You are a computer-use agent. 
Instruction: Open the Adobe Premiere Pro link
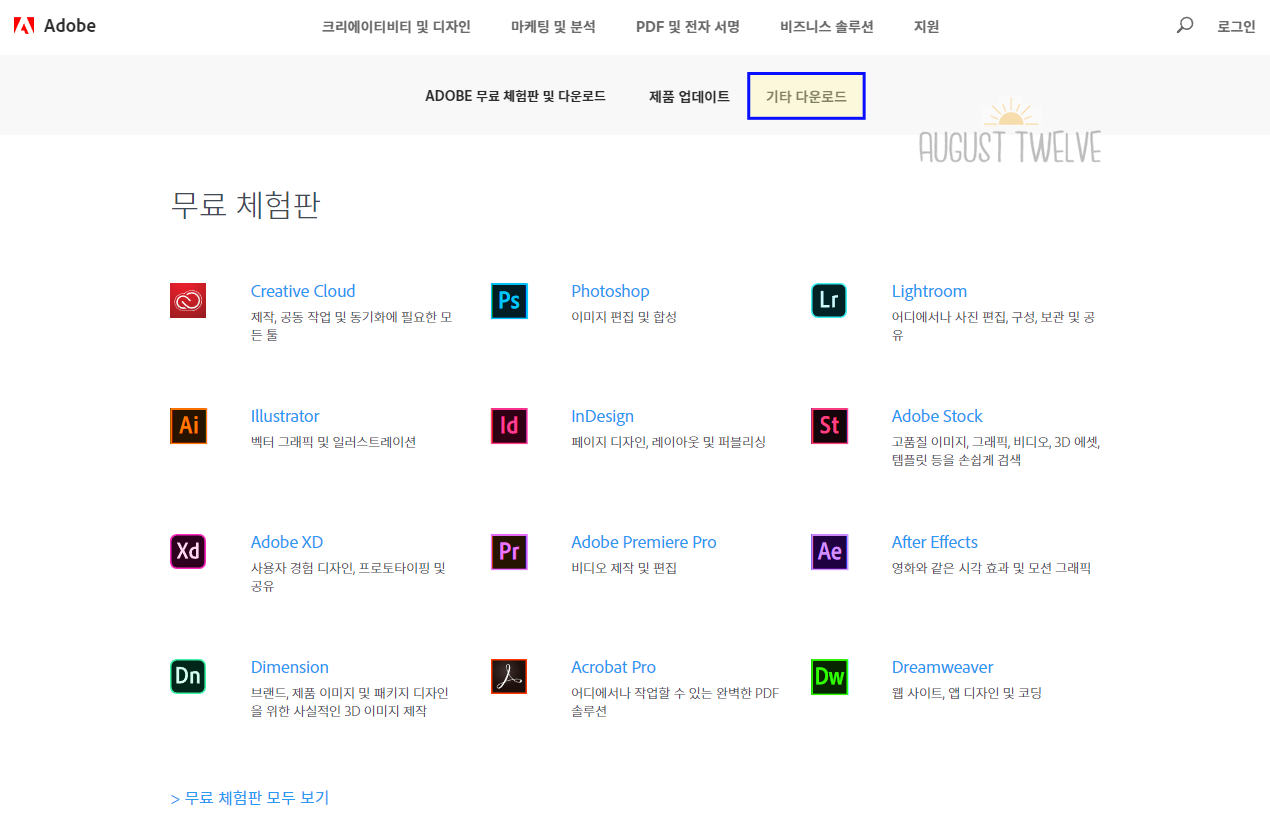coord(644,542)
